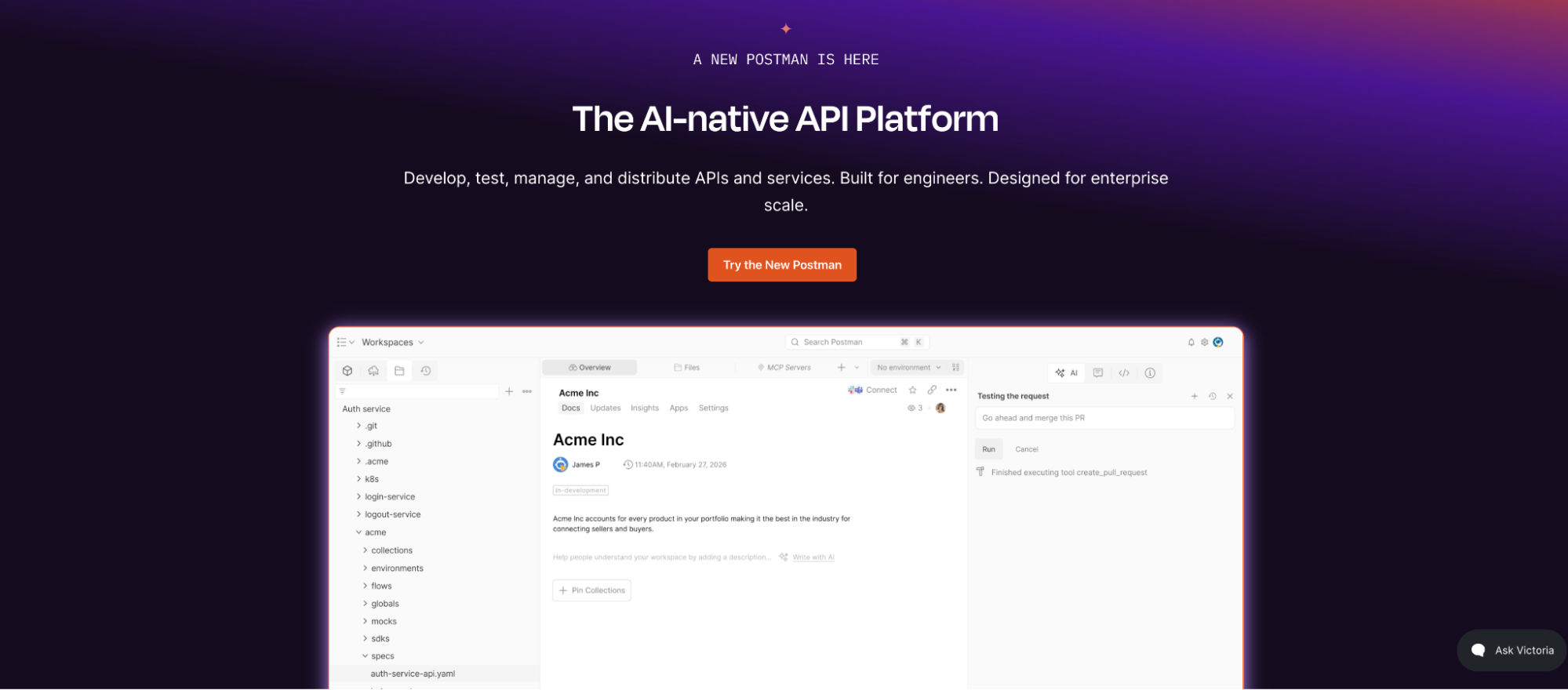Image resolution: width=1568 pixels, height=690 pixels.
Task: Click the Write with AI link
Action: [813, 557]
